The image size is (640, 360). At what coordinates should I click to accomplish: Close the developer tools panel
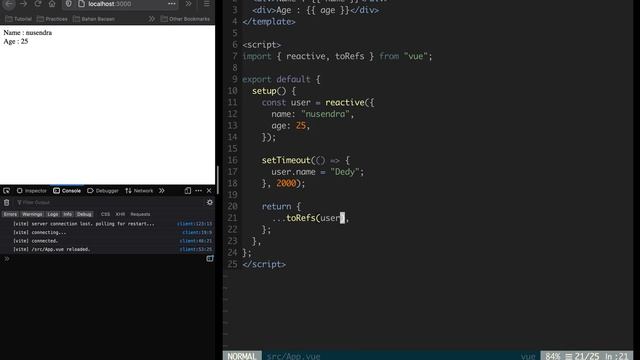pyautogui.click(x=209, y=191)
